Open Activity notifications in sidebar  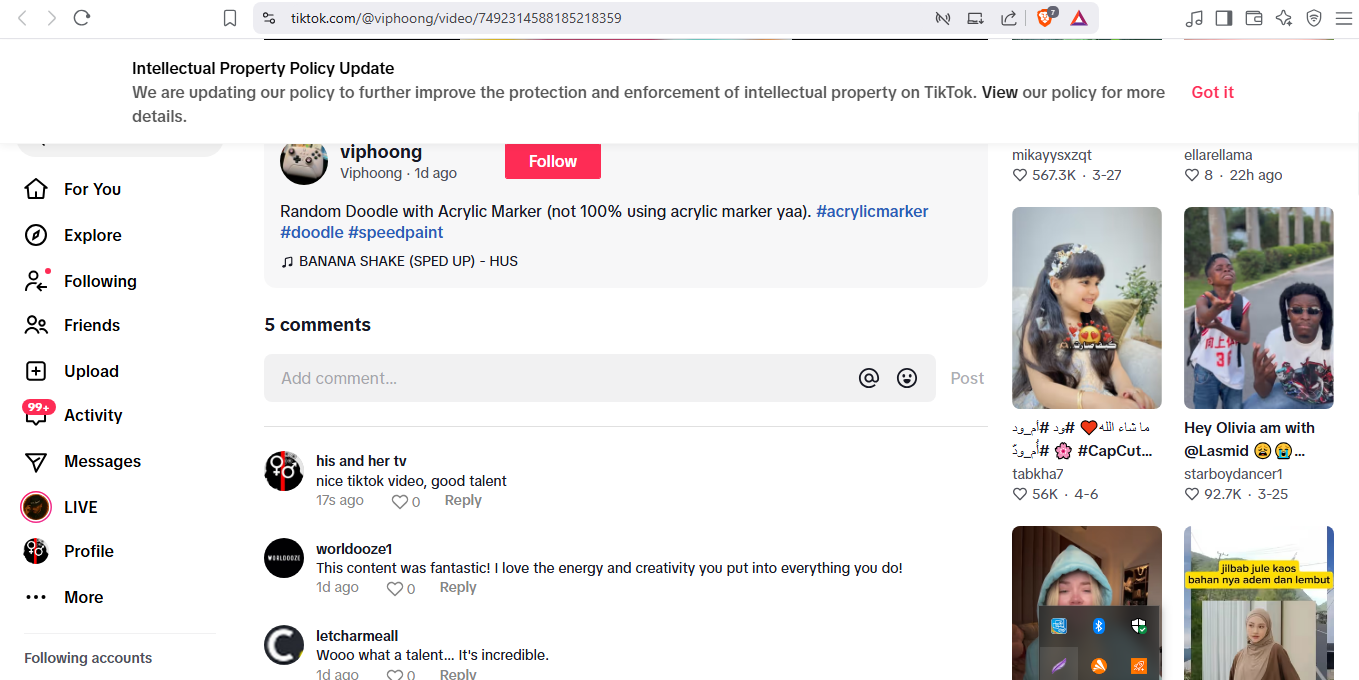point(93,415)
